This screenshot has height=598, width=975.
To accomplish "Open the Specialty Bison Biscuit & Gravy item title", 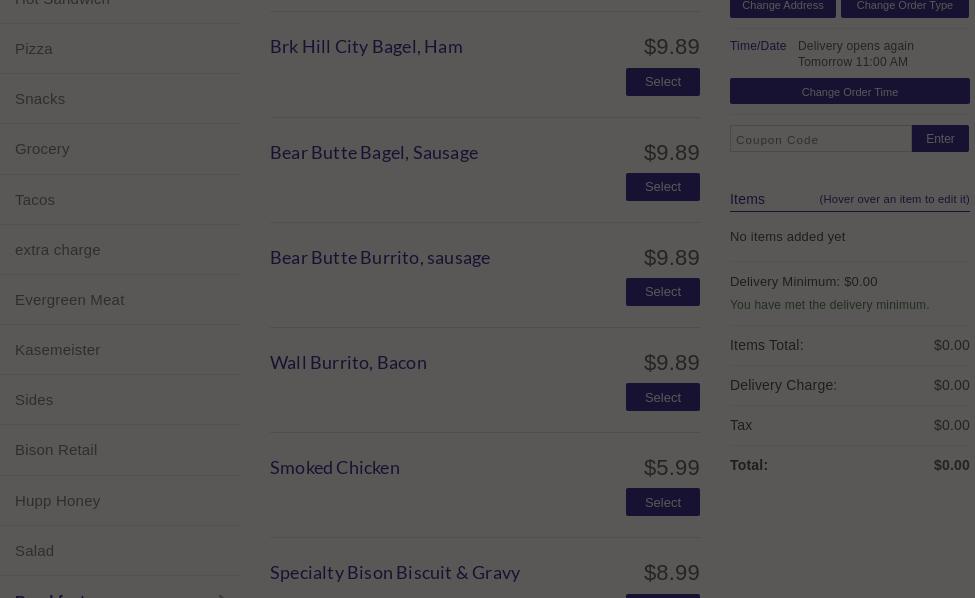I will tap(395, 573).
